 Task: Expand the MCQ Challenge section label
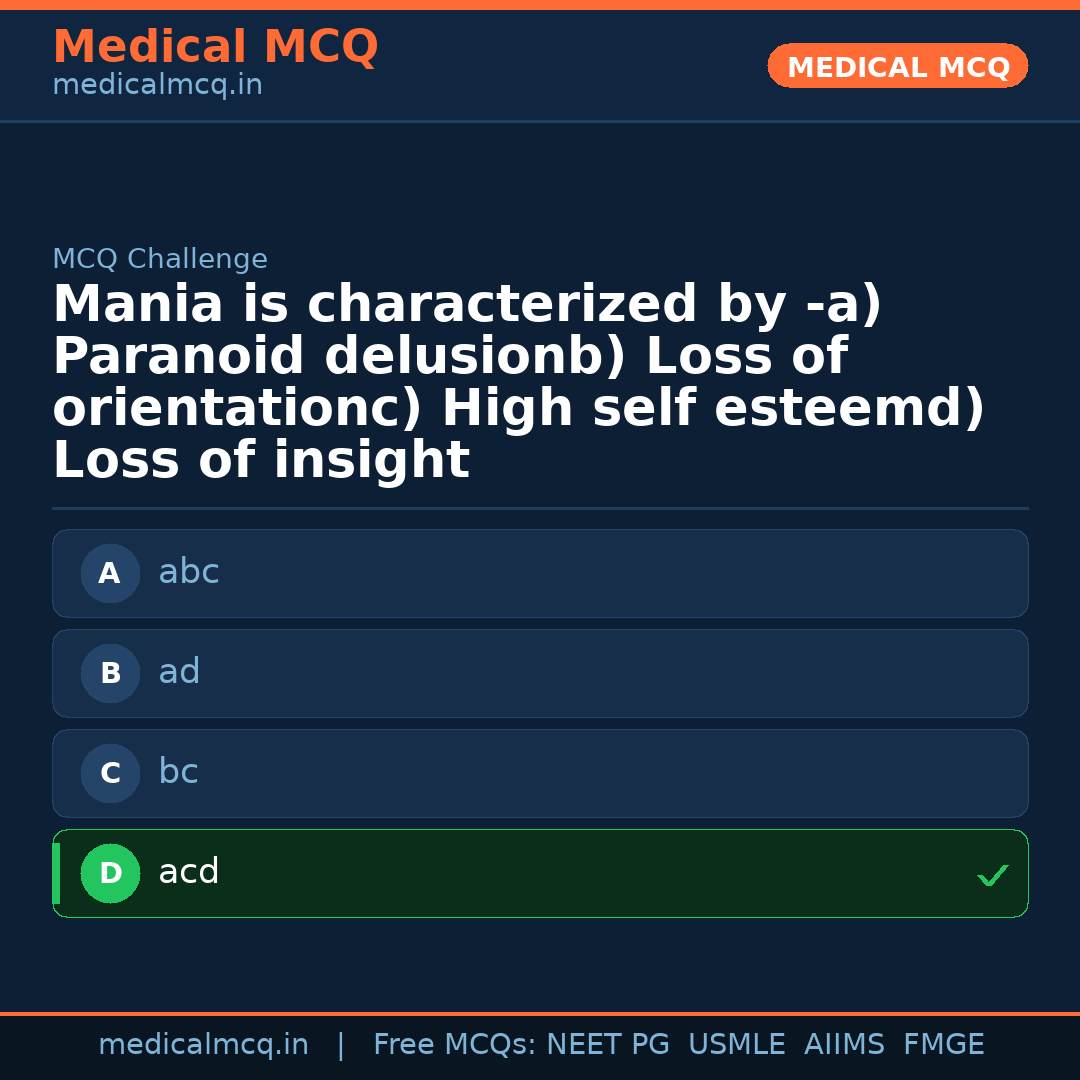coord(160,258)
